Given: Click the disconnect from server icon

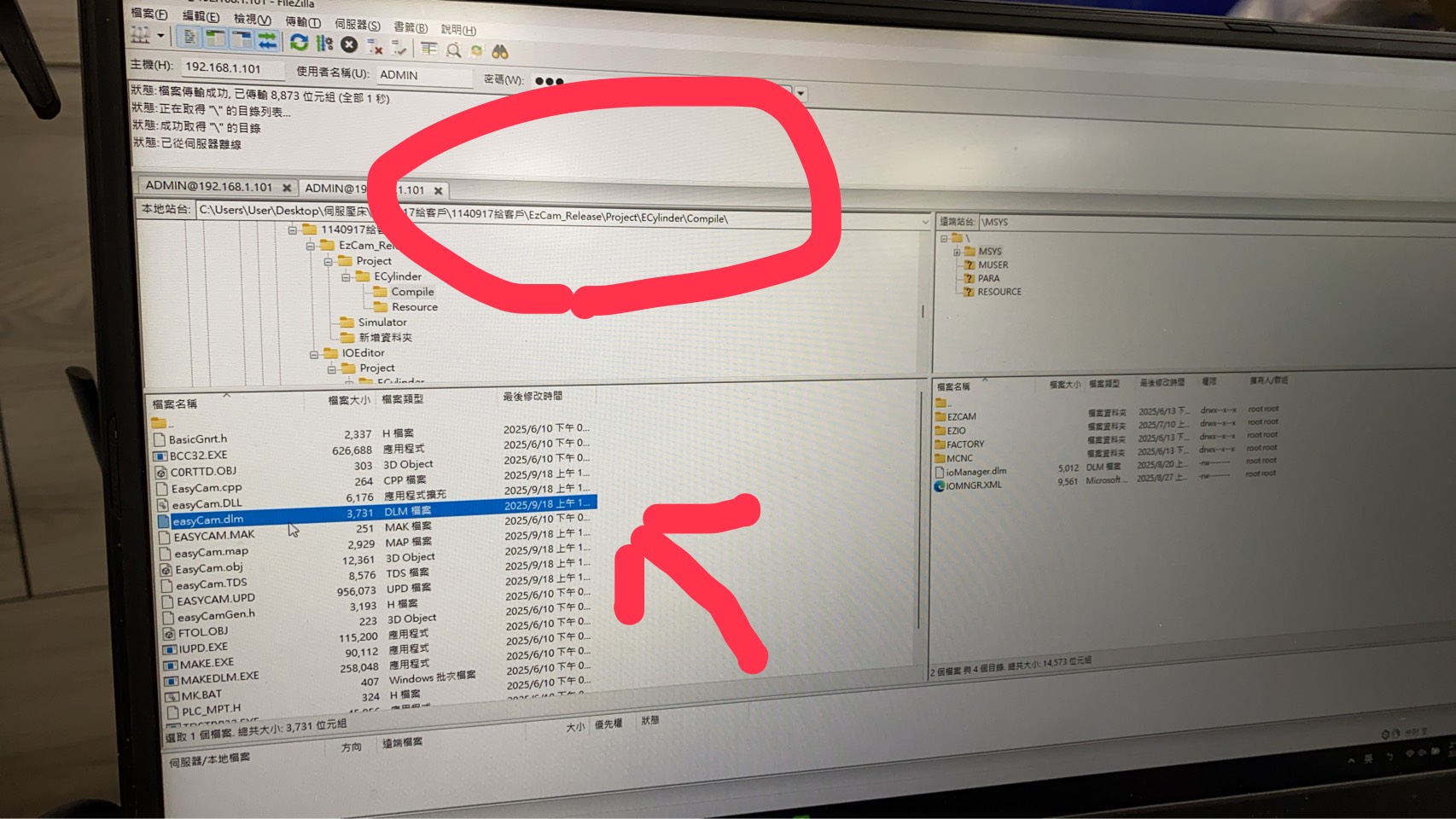Looking at the screenshot, I should (x=374, y=45).
